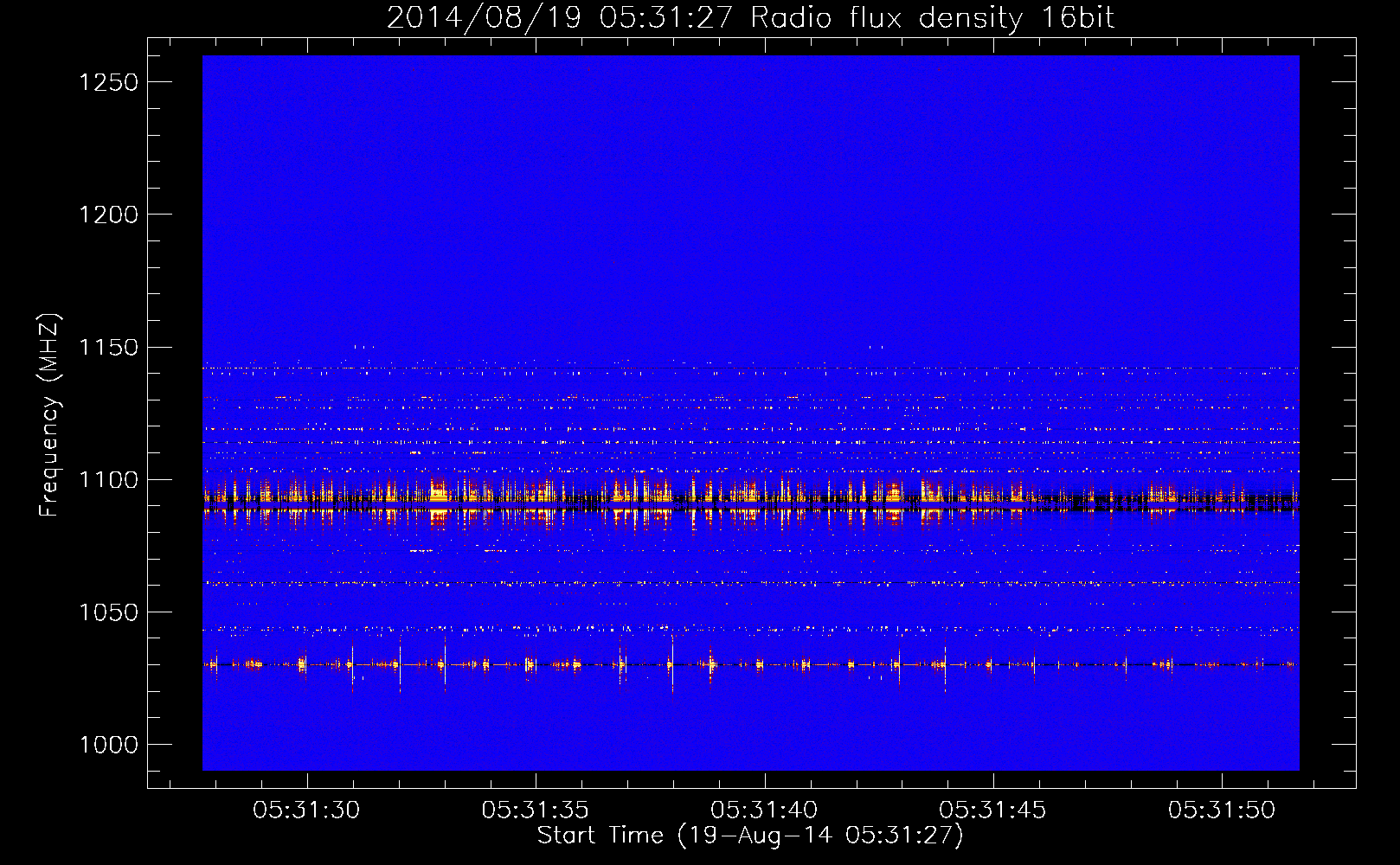Click the 1200 frequency tick label

(x=108, y=215)
